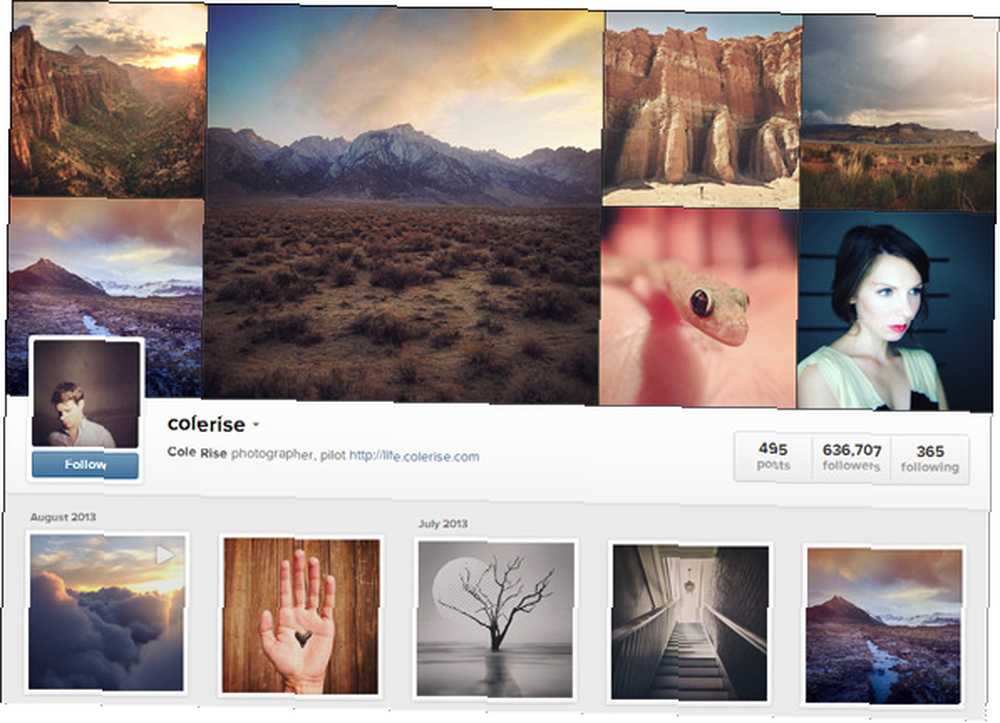Open the life.colerise.com link
Screen dimensions: 1000x723
click(x=414, y=456)
